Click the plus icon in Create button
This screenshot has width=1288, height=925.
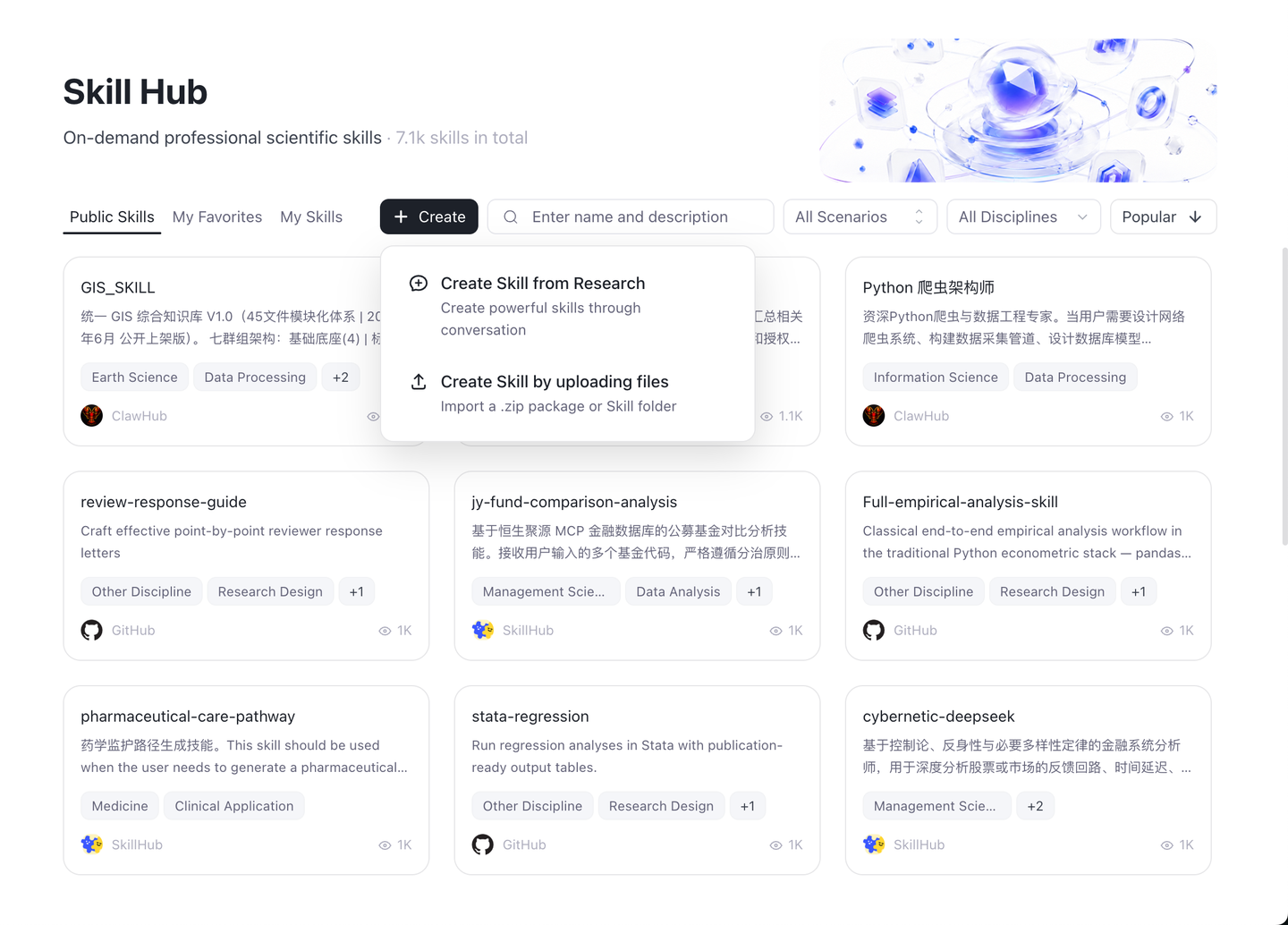(x=401, y=216)
